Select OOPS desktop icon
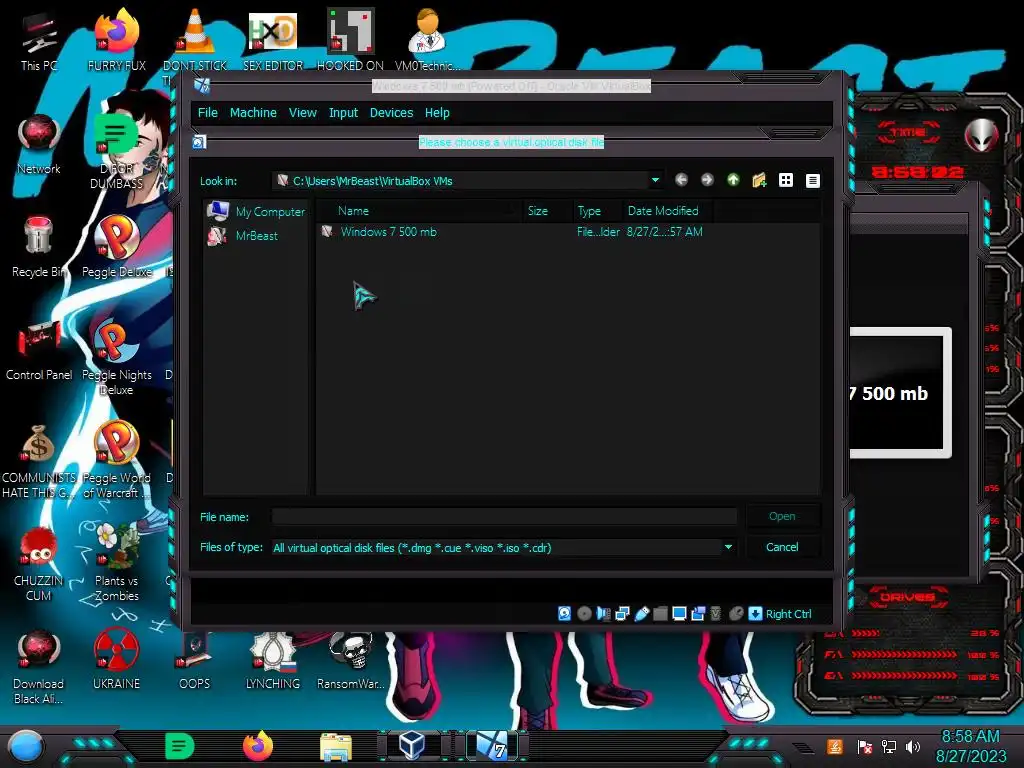The width and height of the screenshot is (1024, 768). coord(195,660)
